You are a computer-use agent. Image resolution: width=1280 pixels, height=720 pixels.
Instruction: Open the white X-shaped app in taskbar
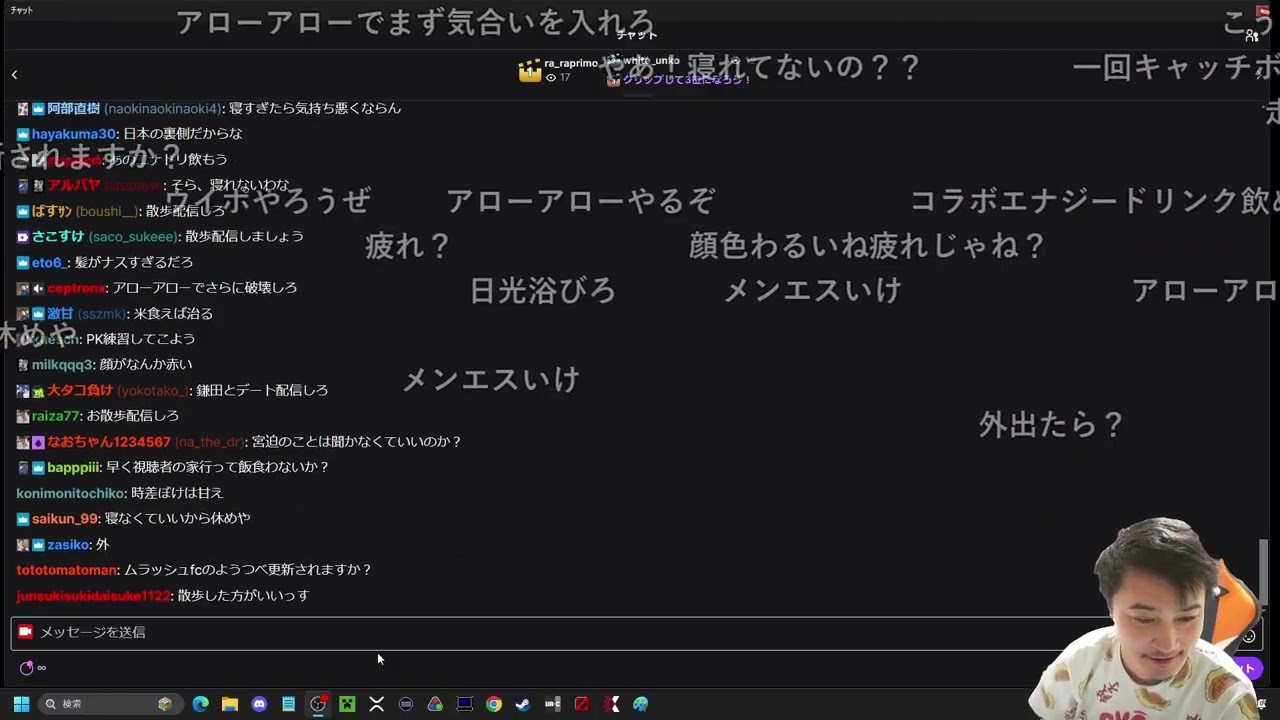point(377,704)
